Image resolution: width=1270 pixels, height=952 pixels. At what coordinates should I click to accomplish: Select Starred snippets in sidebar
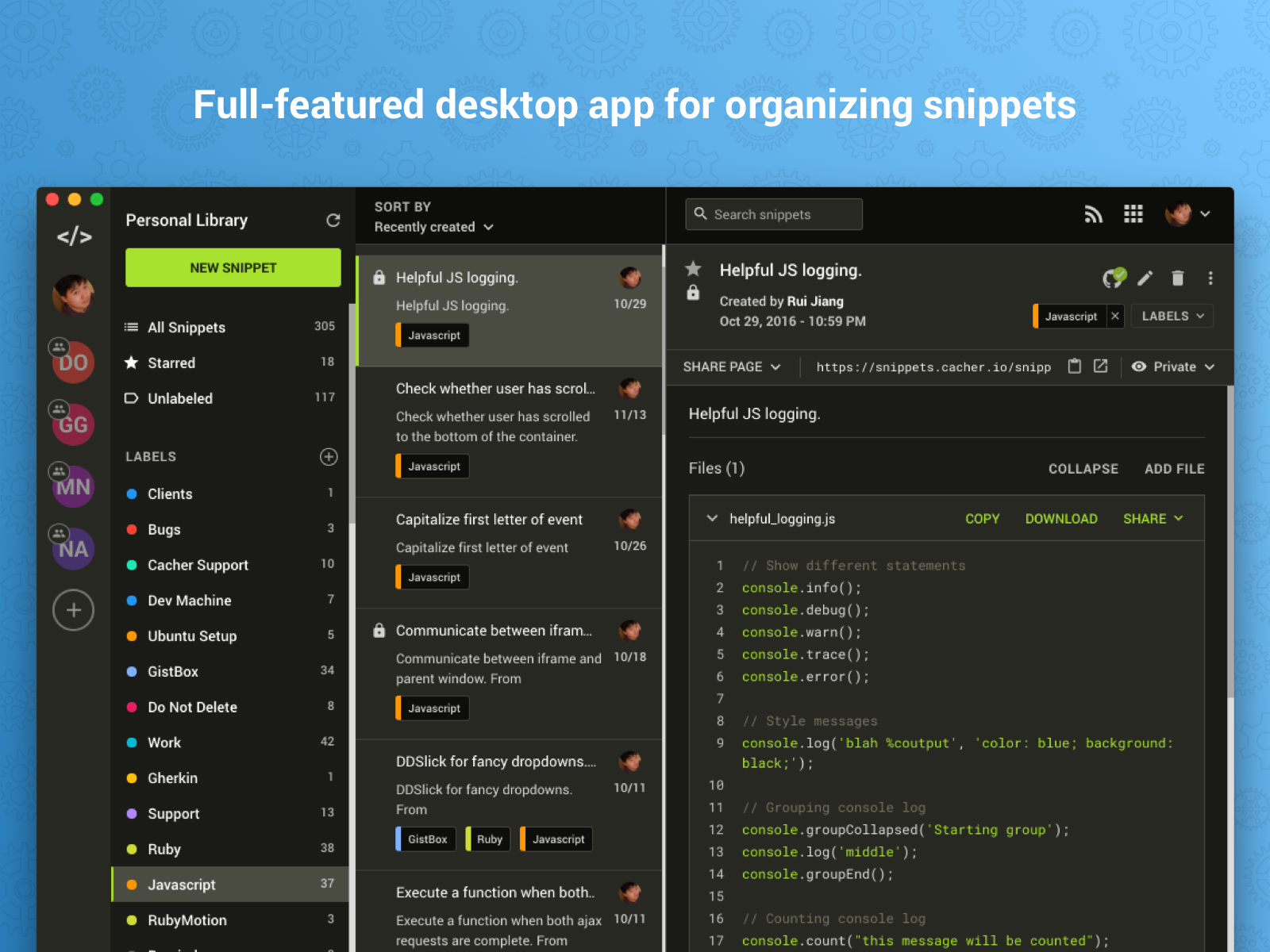pos(230,363)
